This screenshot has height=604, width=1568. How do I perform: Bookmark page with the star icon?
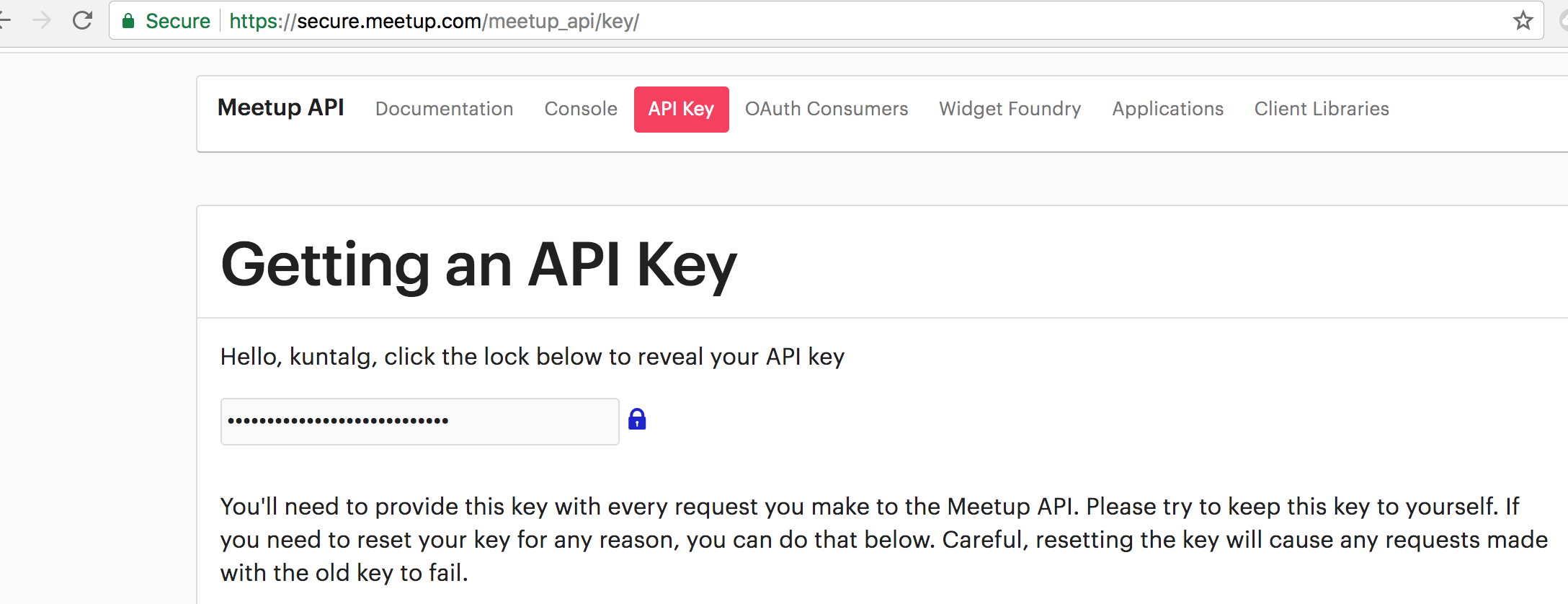pos(1523,20)
